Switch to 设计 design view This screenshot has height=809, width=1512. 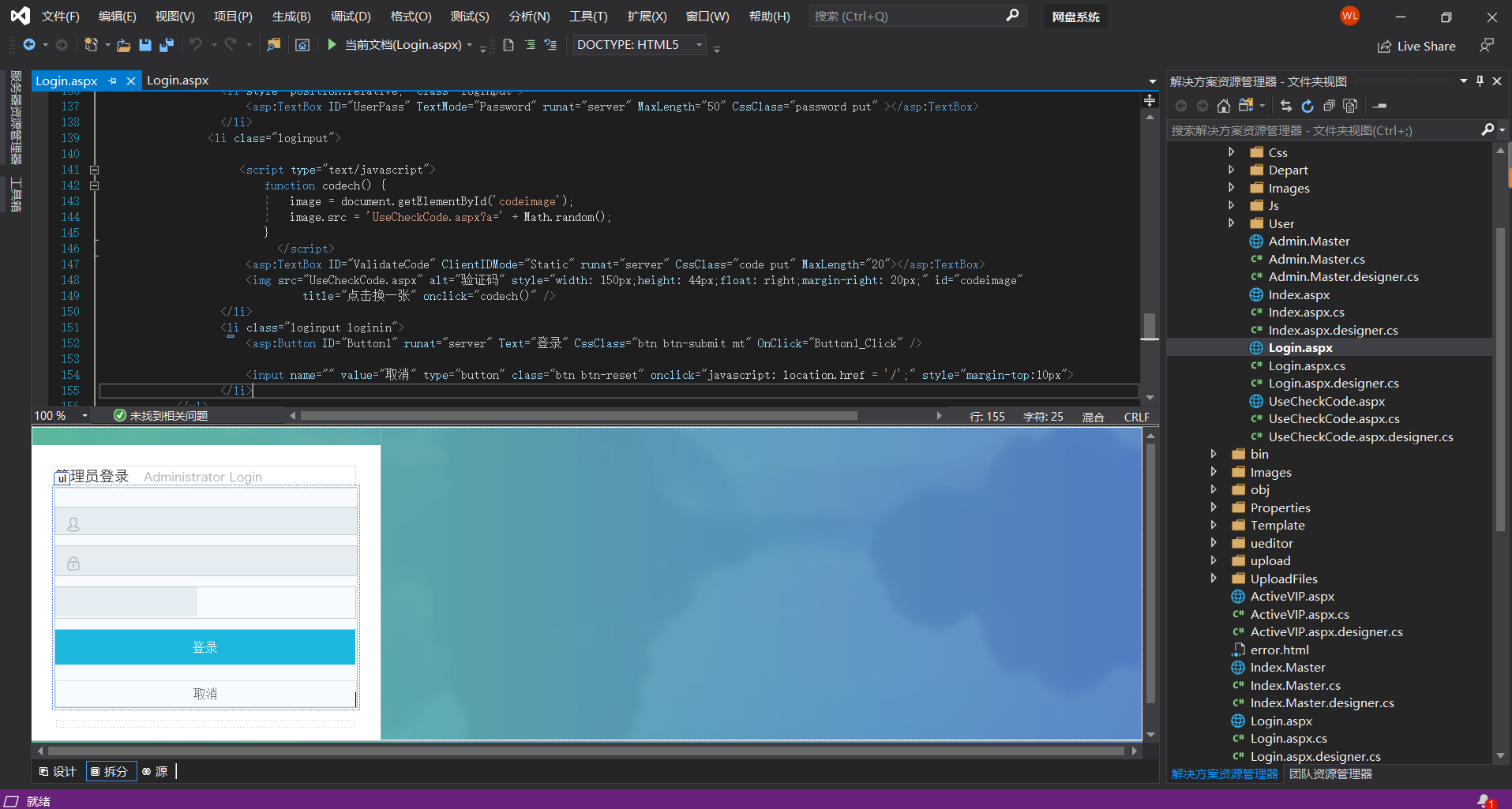coord(58,771)
